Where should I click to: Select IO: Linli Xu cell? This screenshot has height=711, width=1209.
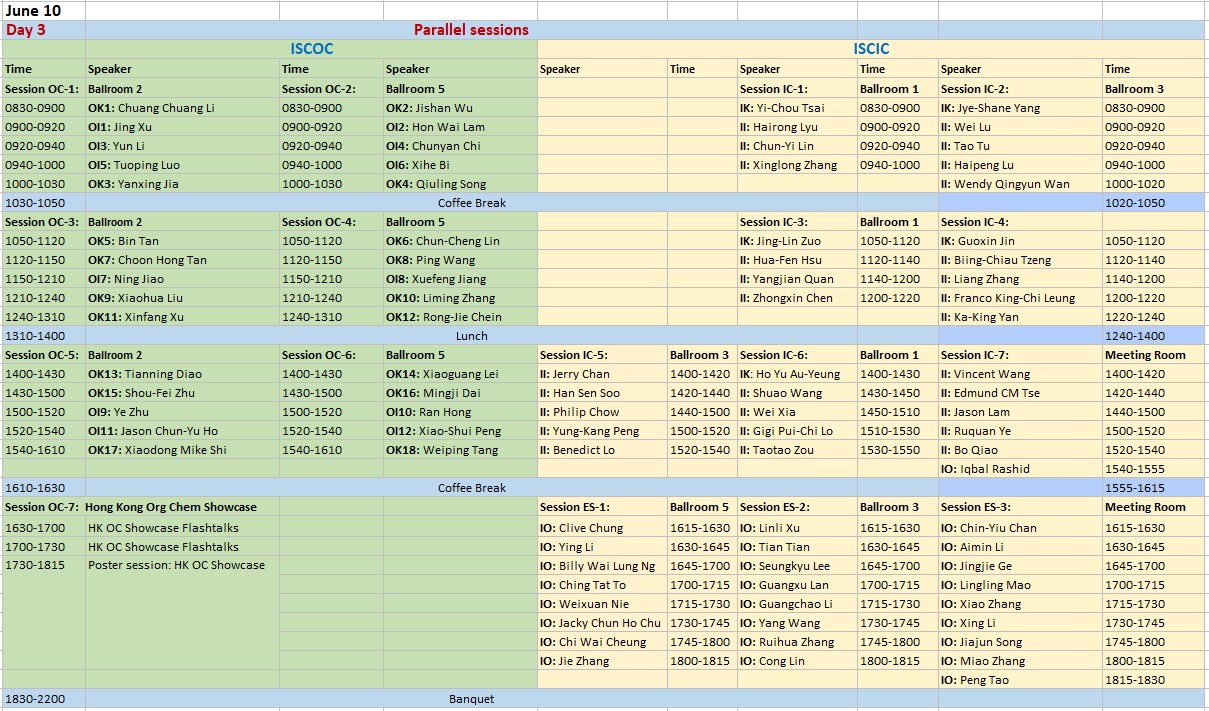click(797, 527)
